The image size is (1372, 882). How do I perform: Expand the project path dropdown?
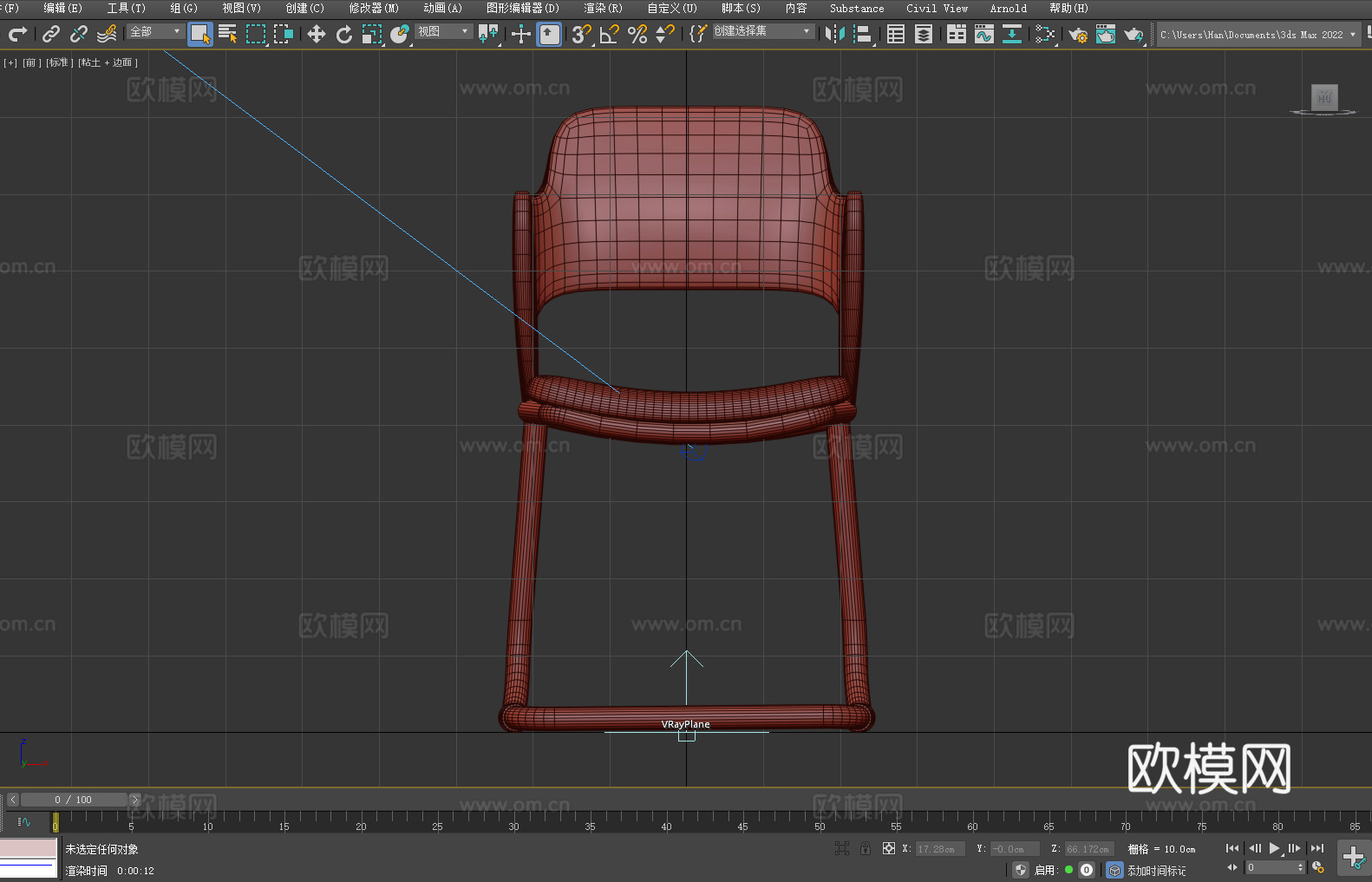1352,35
